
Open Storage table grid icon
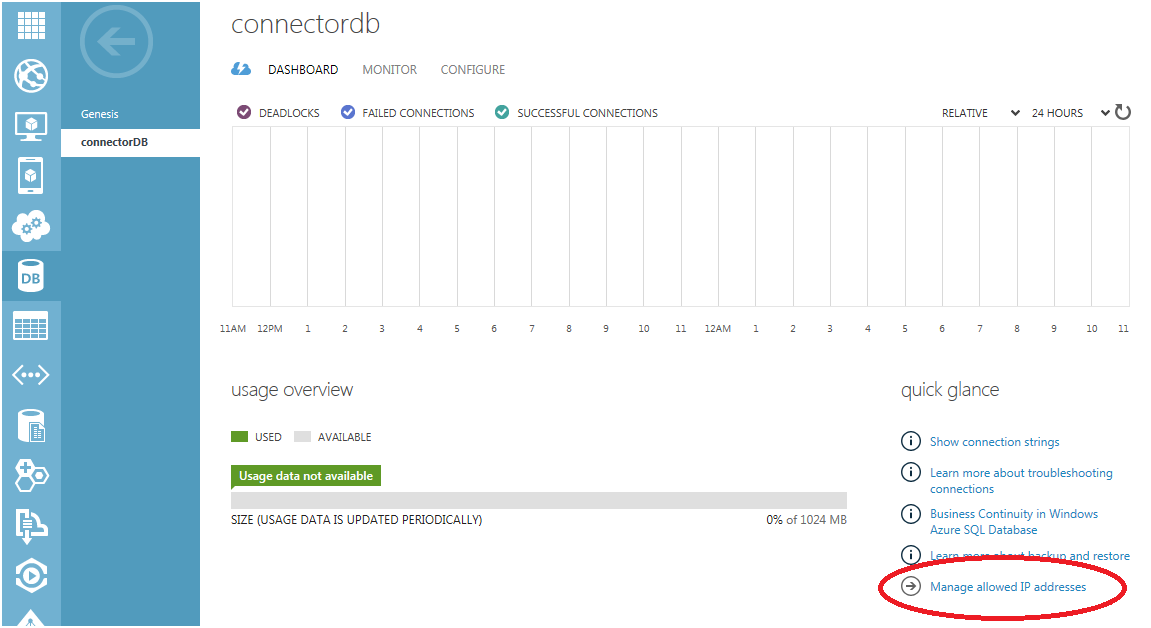30,327
